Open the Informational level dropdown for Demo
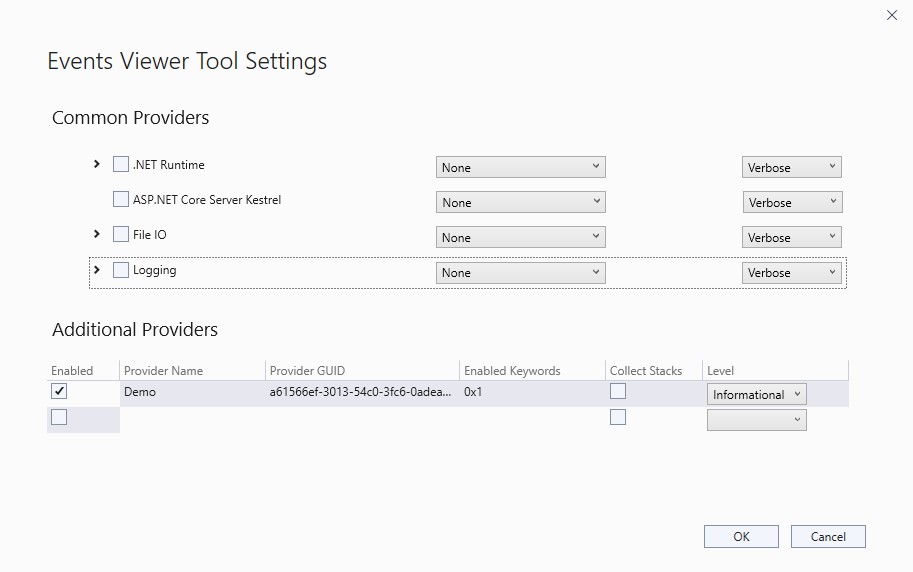Screen dimensions: 913x572 757,394
